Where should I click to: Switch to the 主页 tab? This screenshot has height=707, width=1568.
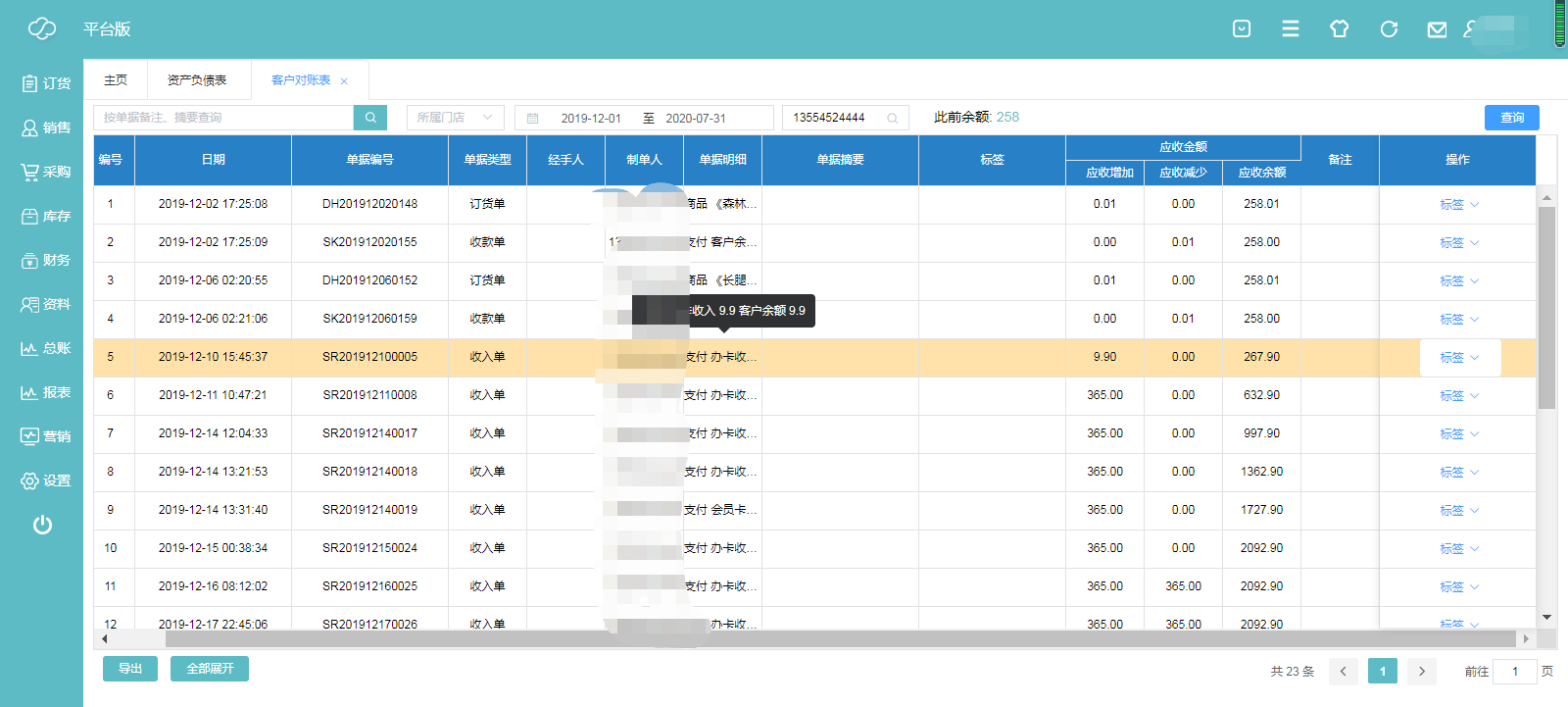[x=116, y=80]
